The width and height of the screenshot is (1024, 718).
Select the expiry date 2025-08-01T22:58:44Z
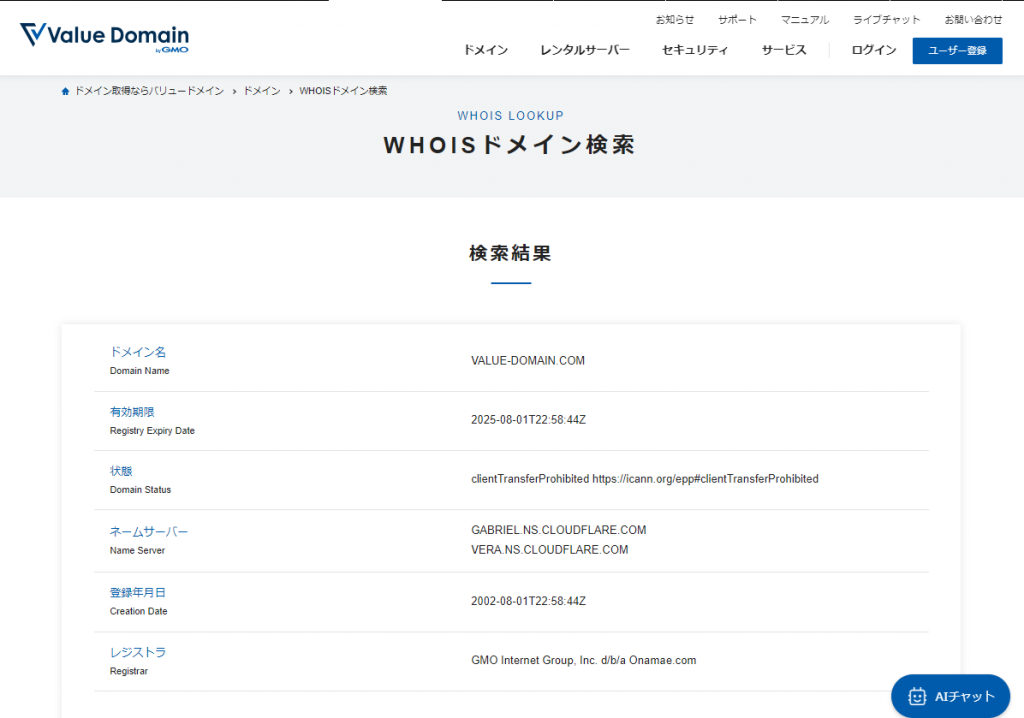(528, 420)
